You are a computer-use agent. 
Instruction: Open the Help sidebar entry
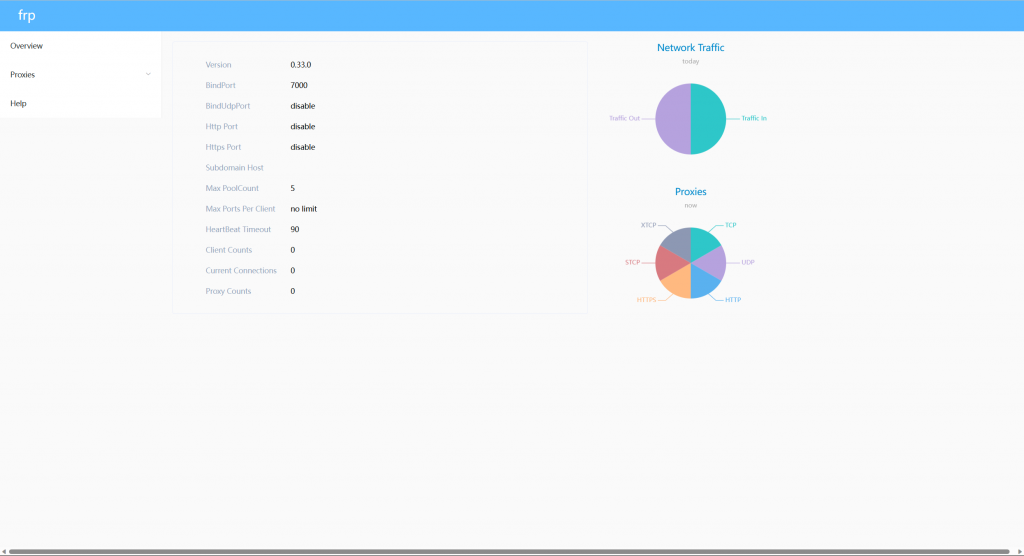click(x=19, y=104)
